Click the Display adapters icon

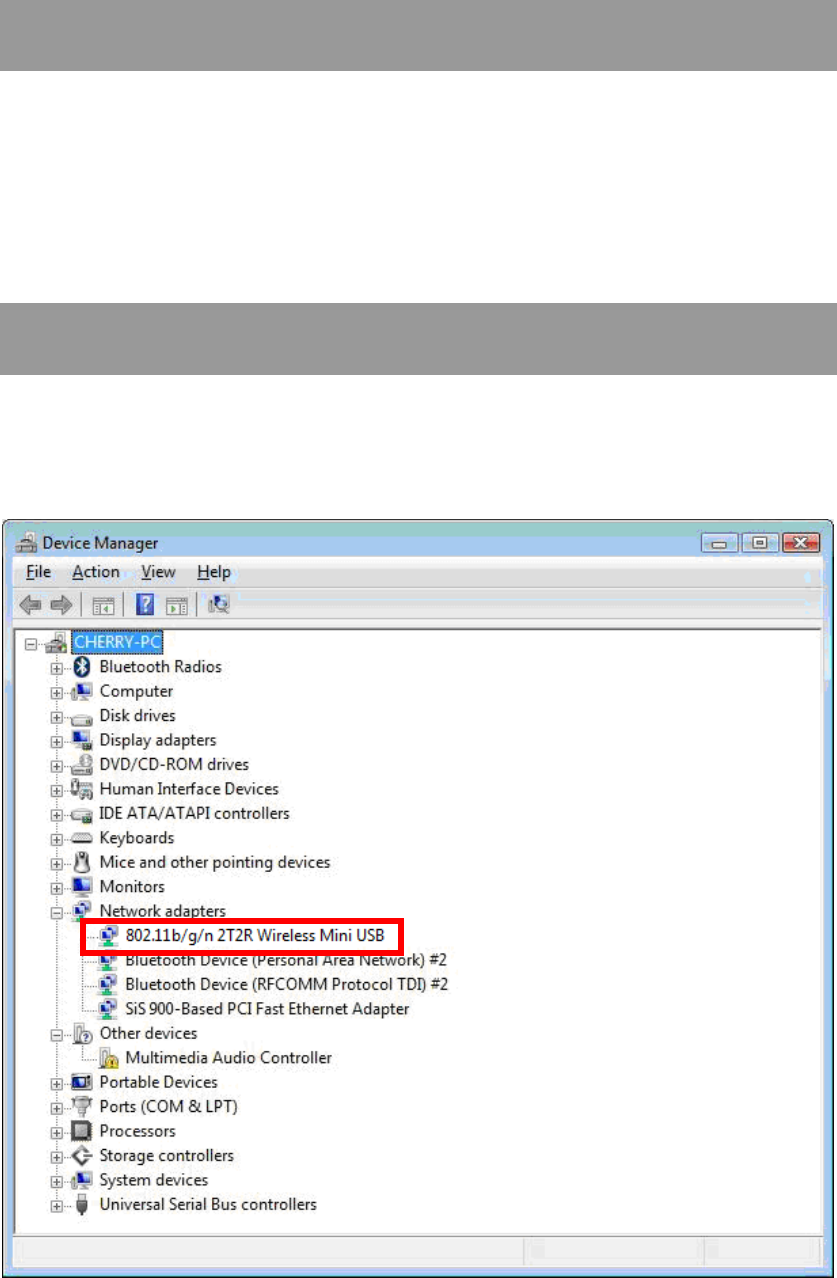[82, 740]
